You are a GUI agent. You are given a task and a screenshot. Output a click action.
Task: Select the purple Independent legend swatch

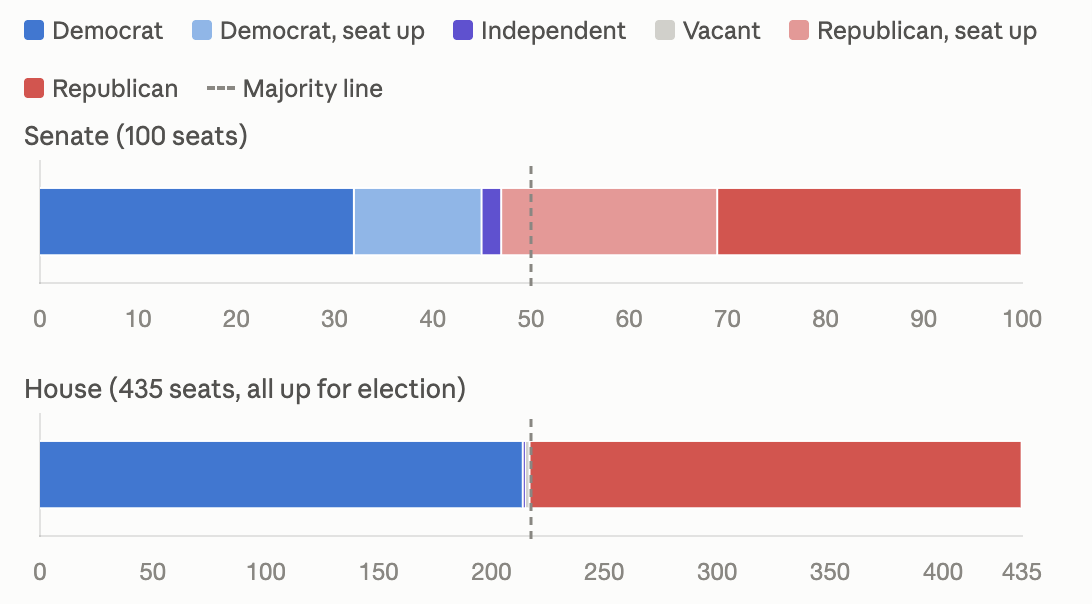pos(463,31)
